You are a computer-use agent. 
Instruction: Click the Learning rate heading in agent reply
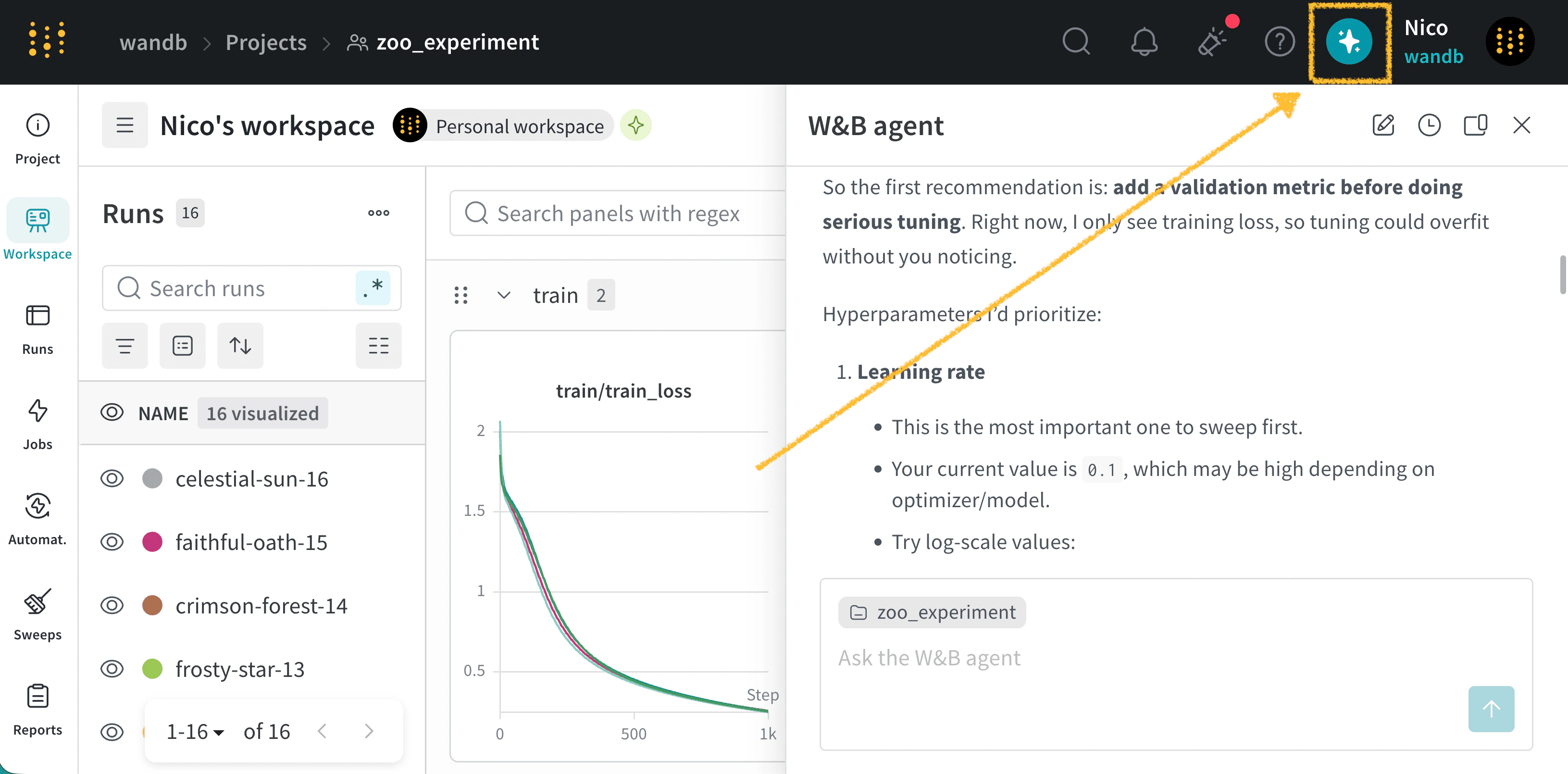pos(921,372)
